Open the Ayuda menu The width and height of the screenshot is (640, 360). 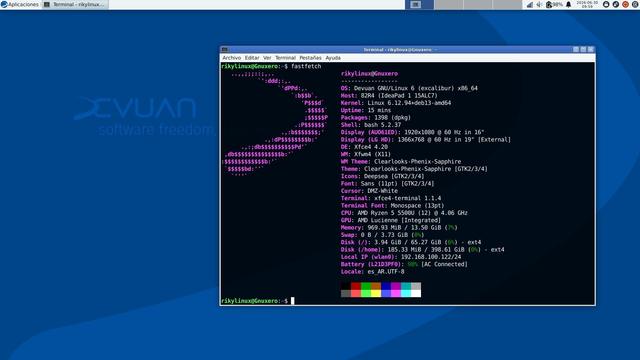(333, 58)
